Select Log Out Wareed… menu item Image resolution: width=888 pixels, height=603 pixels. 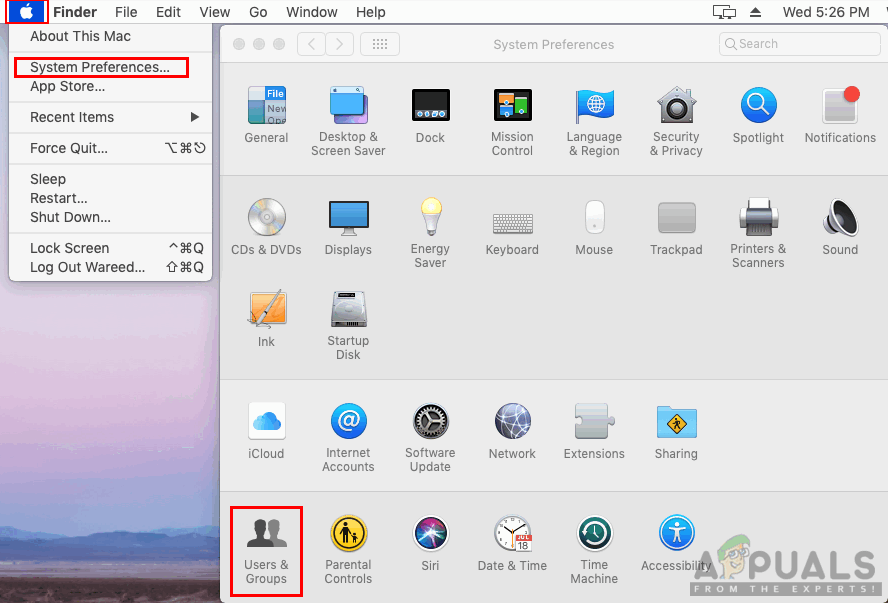click(110, 267)
